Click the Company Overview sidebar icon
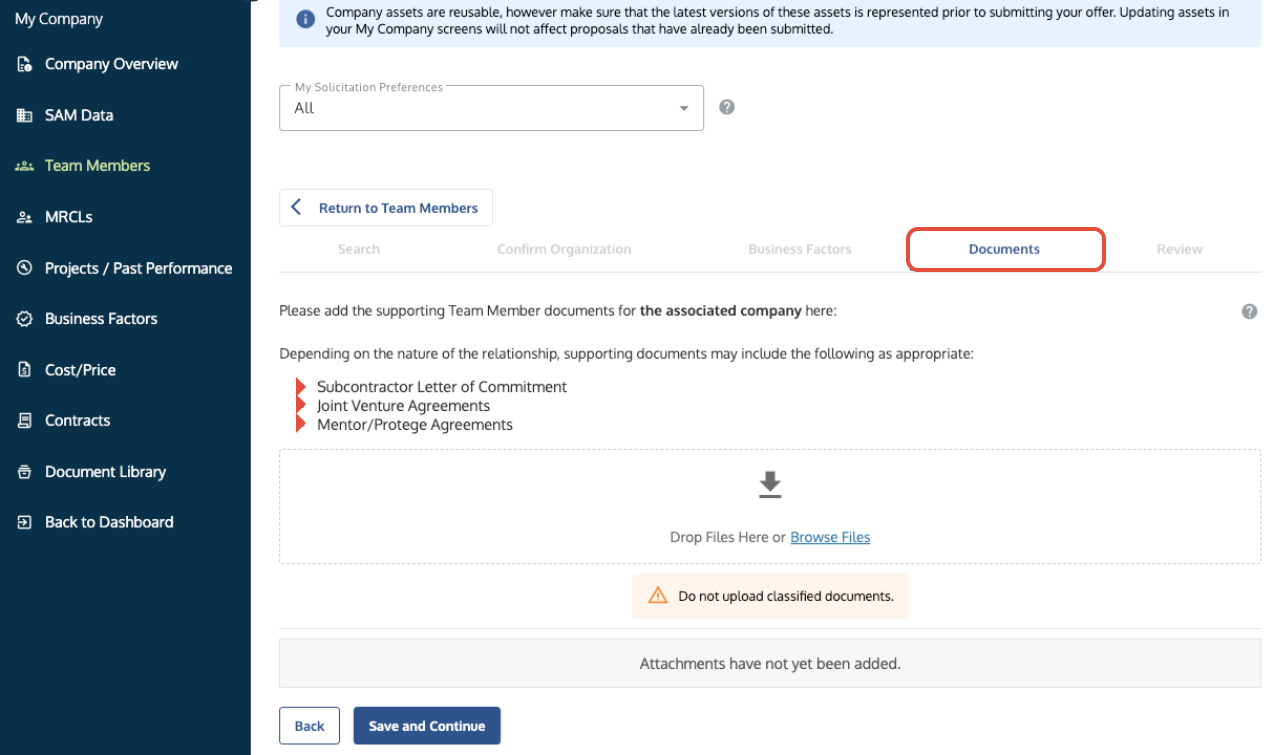Screen dimensions: 1274x755 click(x=25, y=64)
